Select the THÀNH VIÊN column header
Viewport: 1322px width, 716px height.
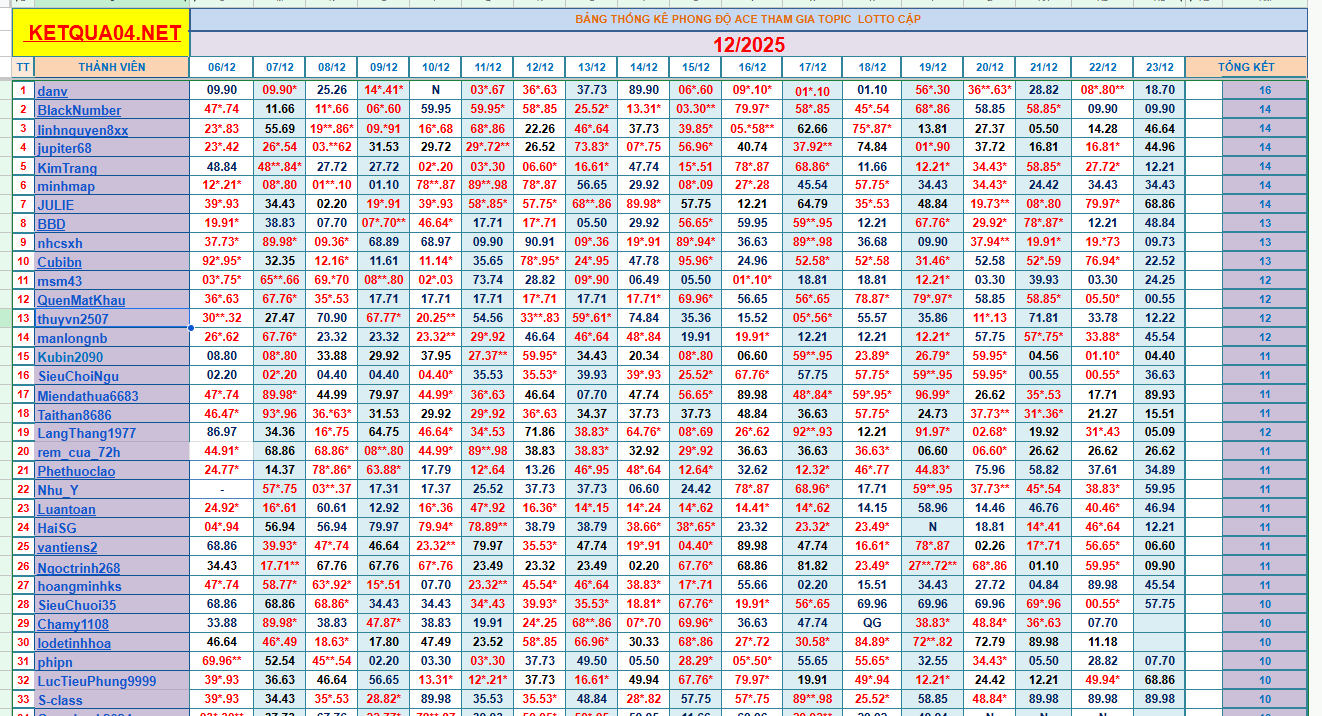pos(112,67)
